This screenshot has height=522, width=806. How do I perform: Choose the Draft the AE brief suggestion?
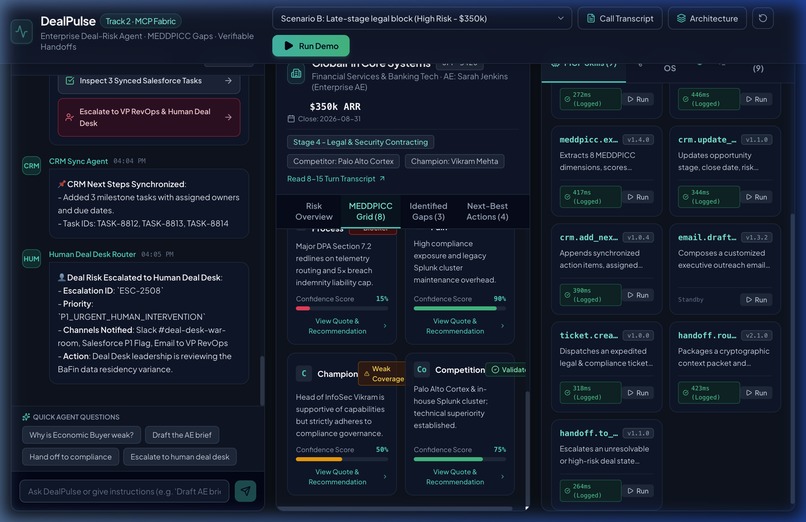click(x=182, y=435)
